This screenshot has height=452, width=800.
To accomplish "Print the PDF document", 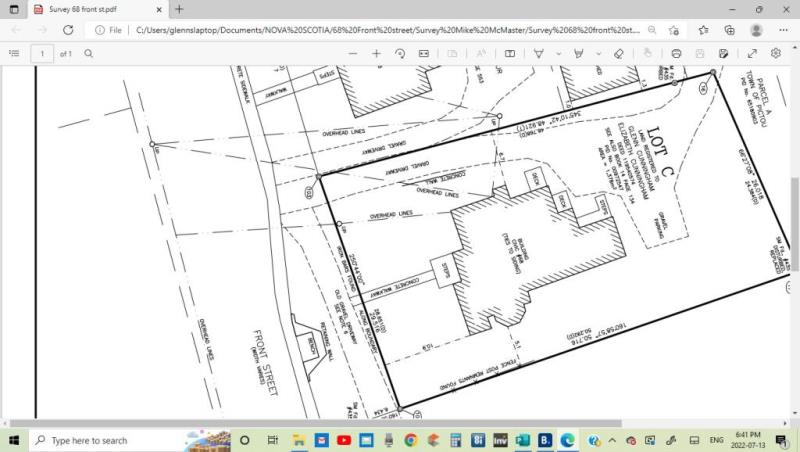I will click(677, 53).
